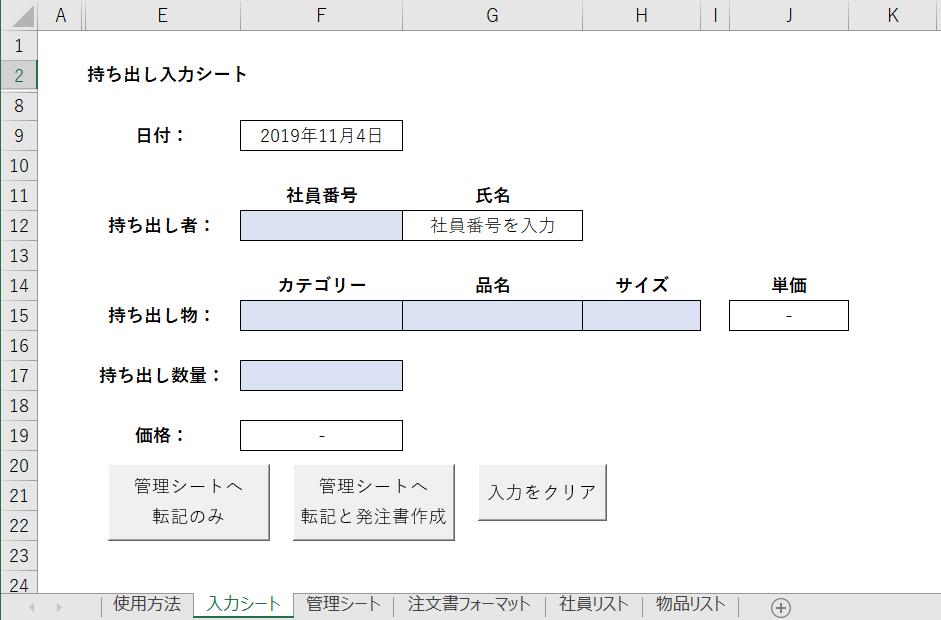Click the select-all corner triangle

23,16
